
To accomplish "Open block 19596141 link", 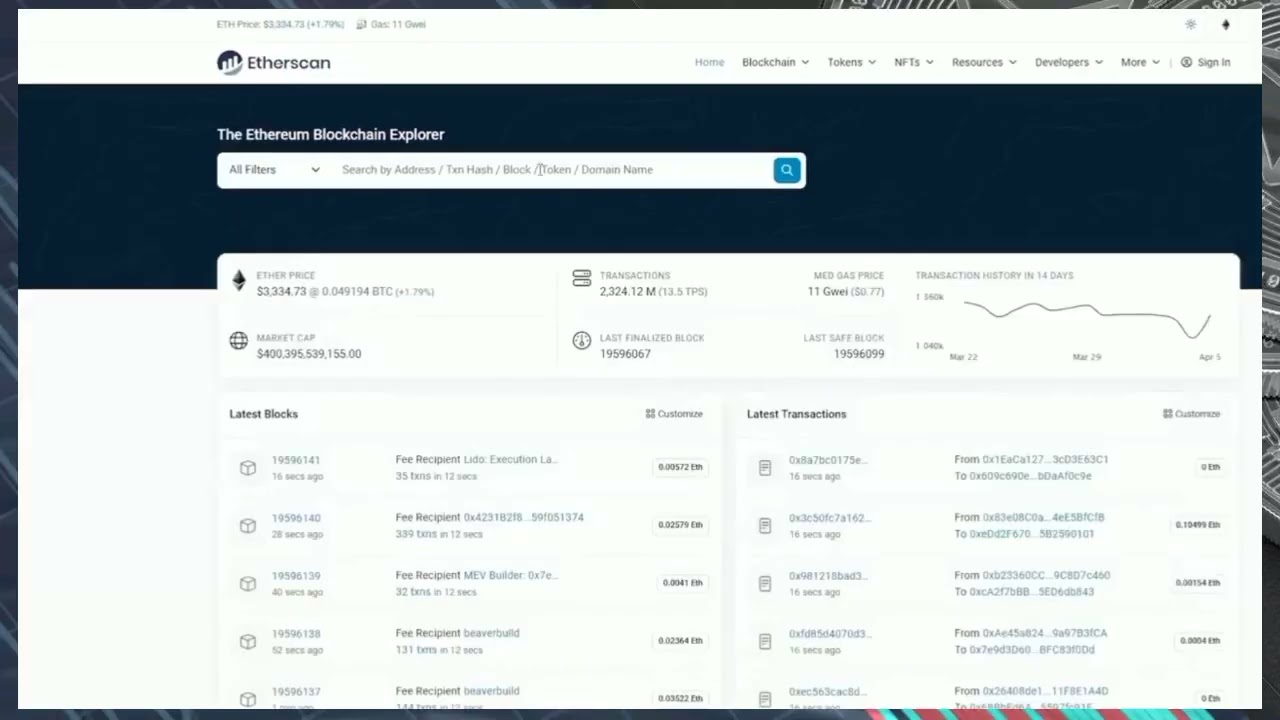I will click(x=296, y=460).
